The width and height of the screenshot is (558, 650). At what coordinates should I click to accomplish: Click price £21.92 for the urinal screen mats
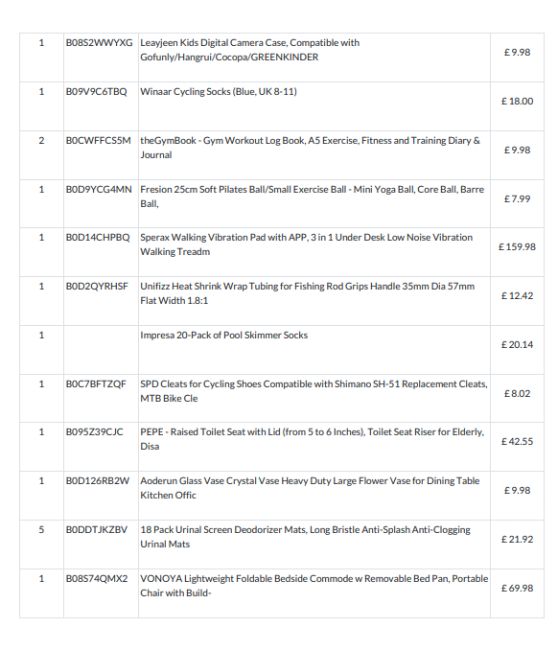[517, 540]
